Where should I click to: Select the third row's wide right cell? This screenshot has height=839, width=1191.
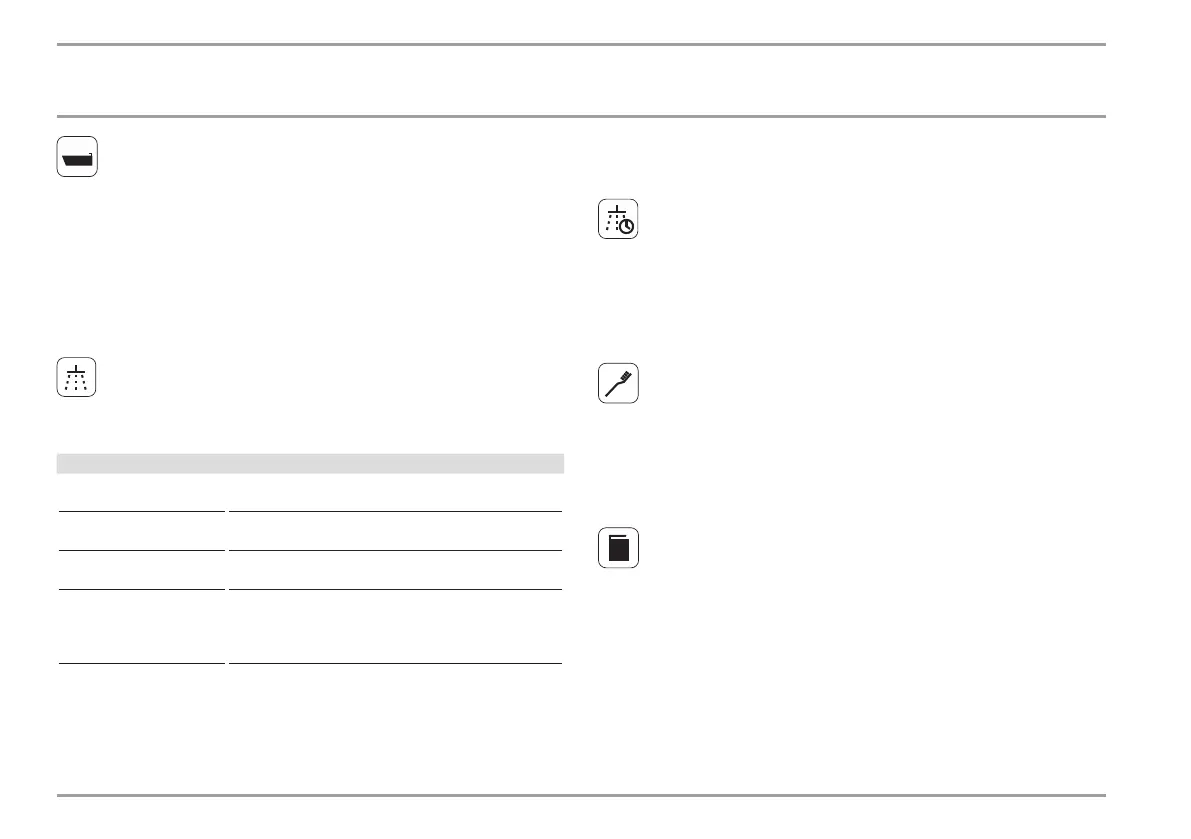(395, 570)
